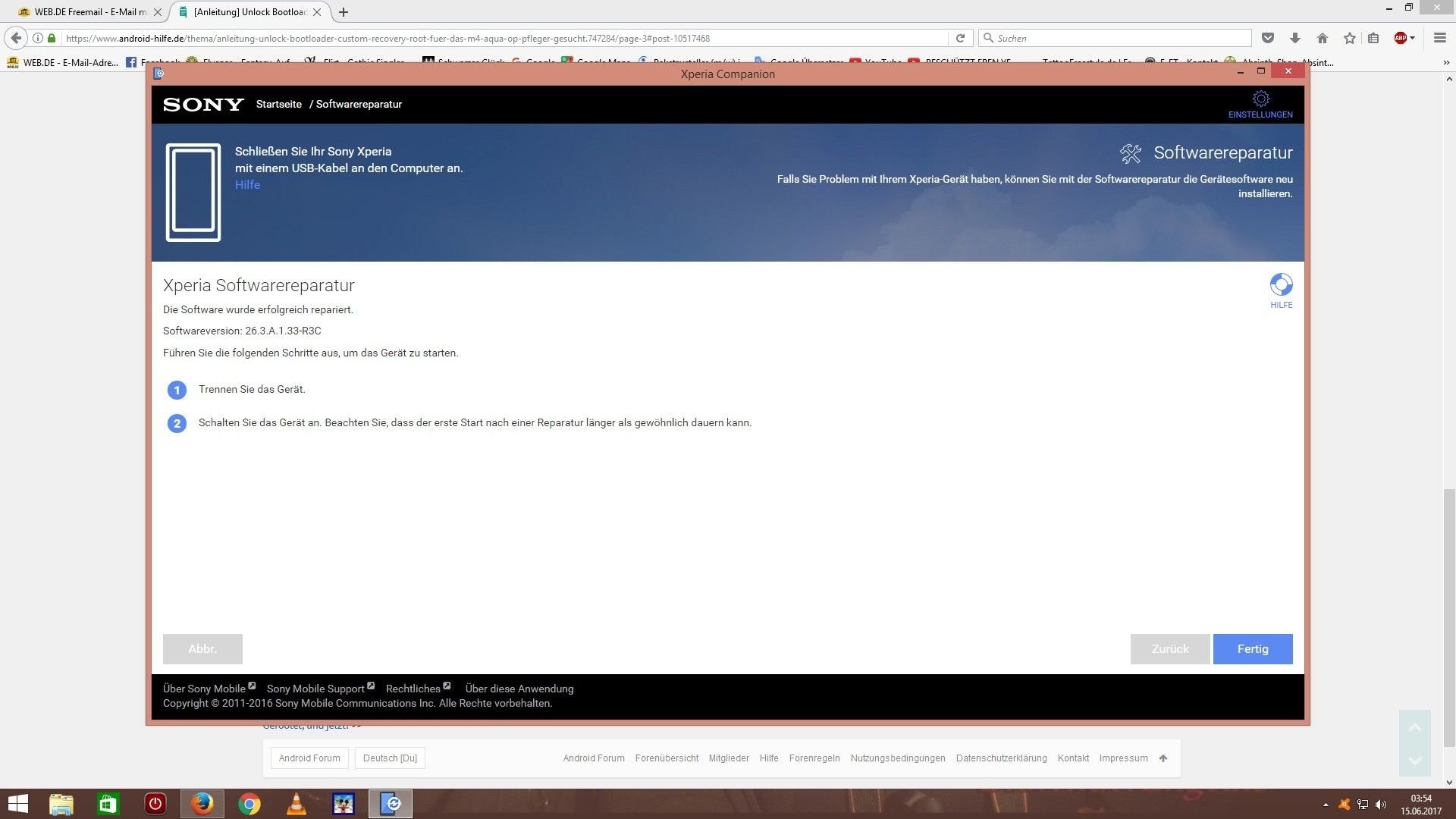This screenshot has height=819, width=1456.
Task: Click the phone outline icon in the banner
Action: coord(193,193)
